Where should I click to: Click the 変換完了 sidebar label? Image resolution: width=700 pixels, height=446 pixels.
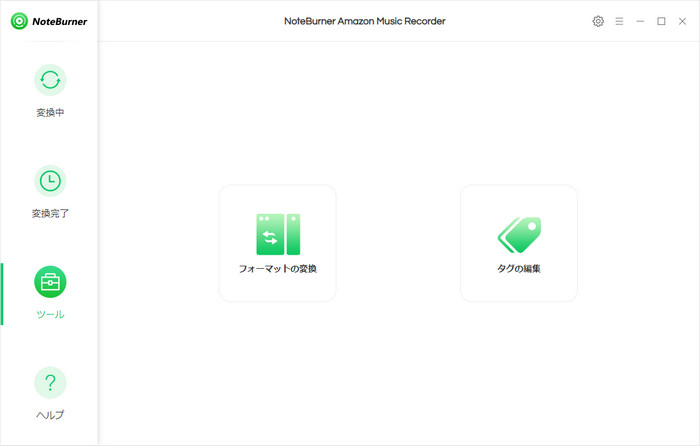(50, 213)
